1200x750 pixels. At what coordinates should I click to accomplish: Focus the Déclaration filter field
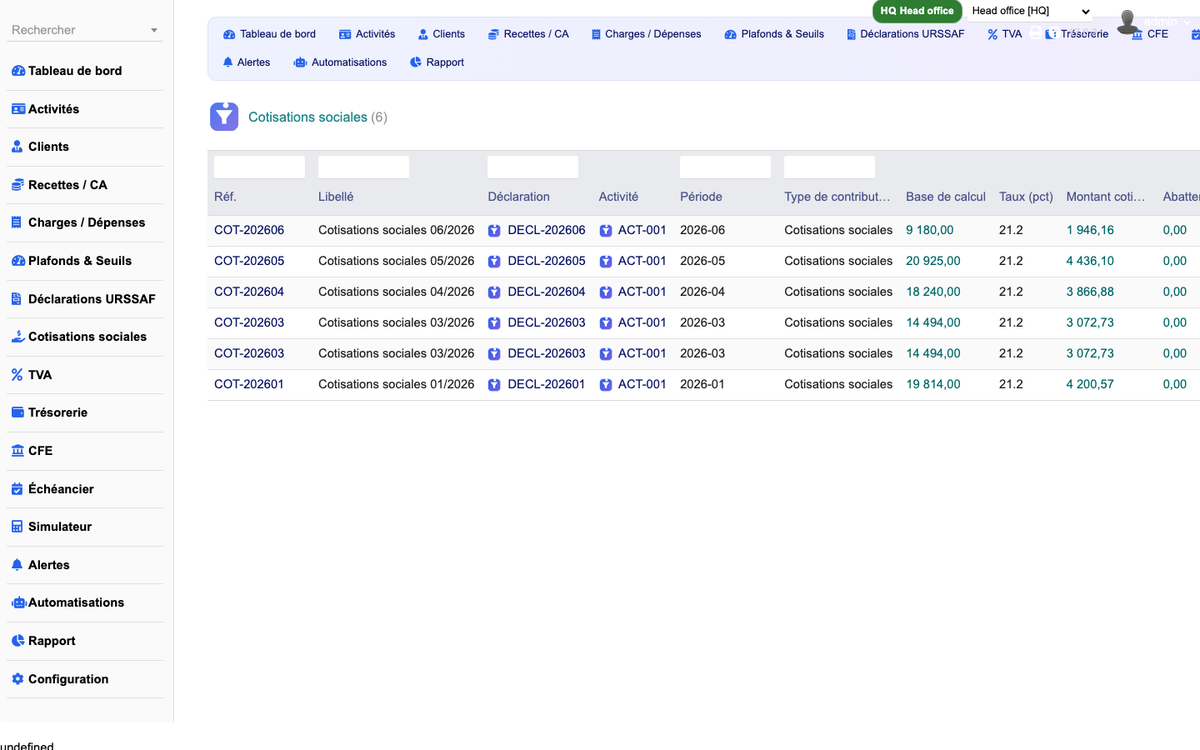[533, 167]
